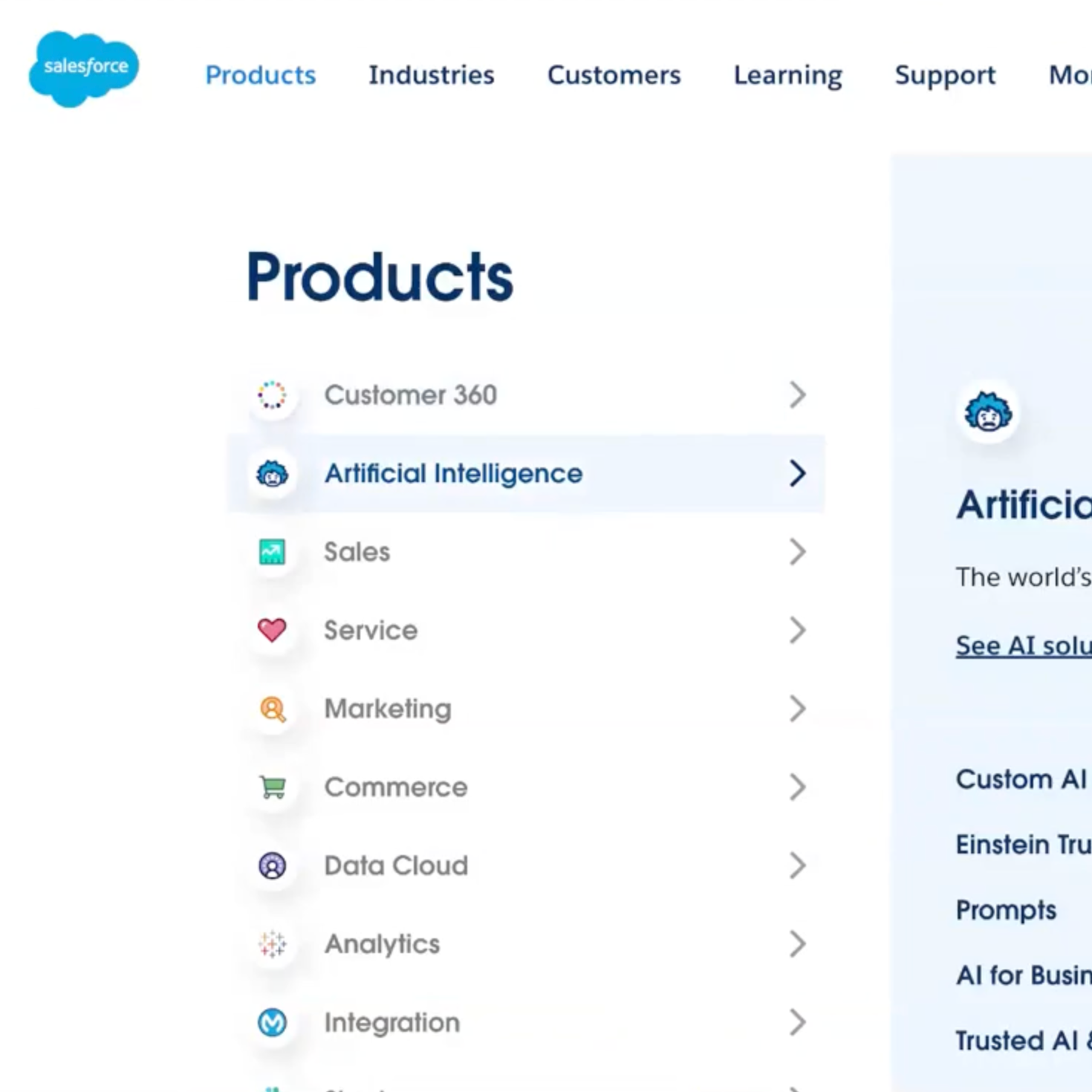
Task: Click the Service heart icon
Action: click(x=272, y=630)
